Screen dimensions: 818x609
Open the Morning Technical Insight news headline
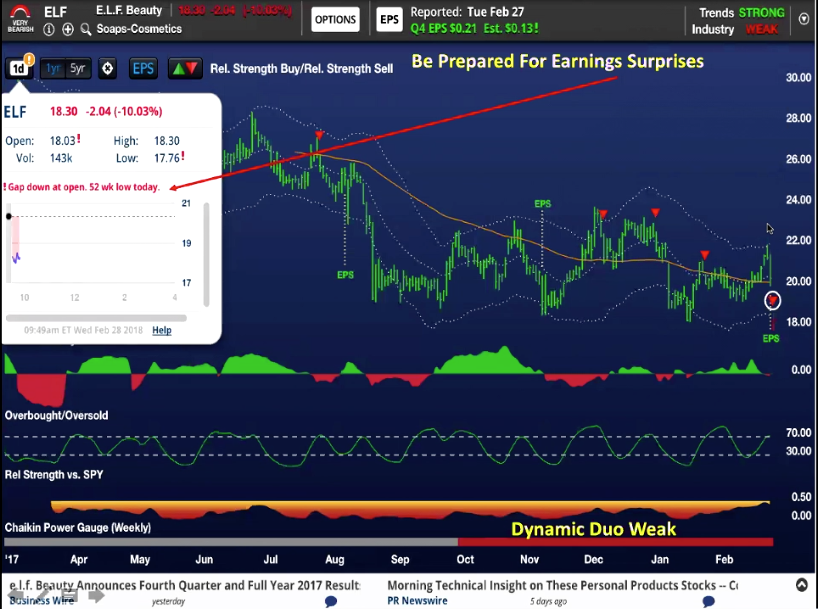point(562,586)
